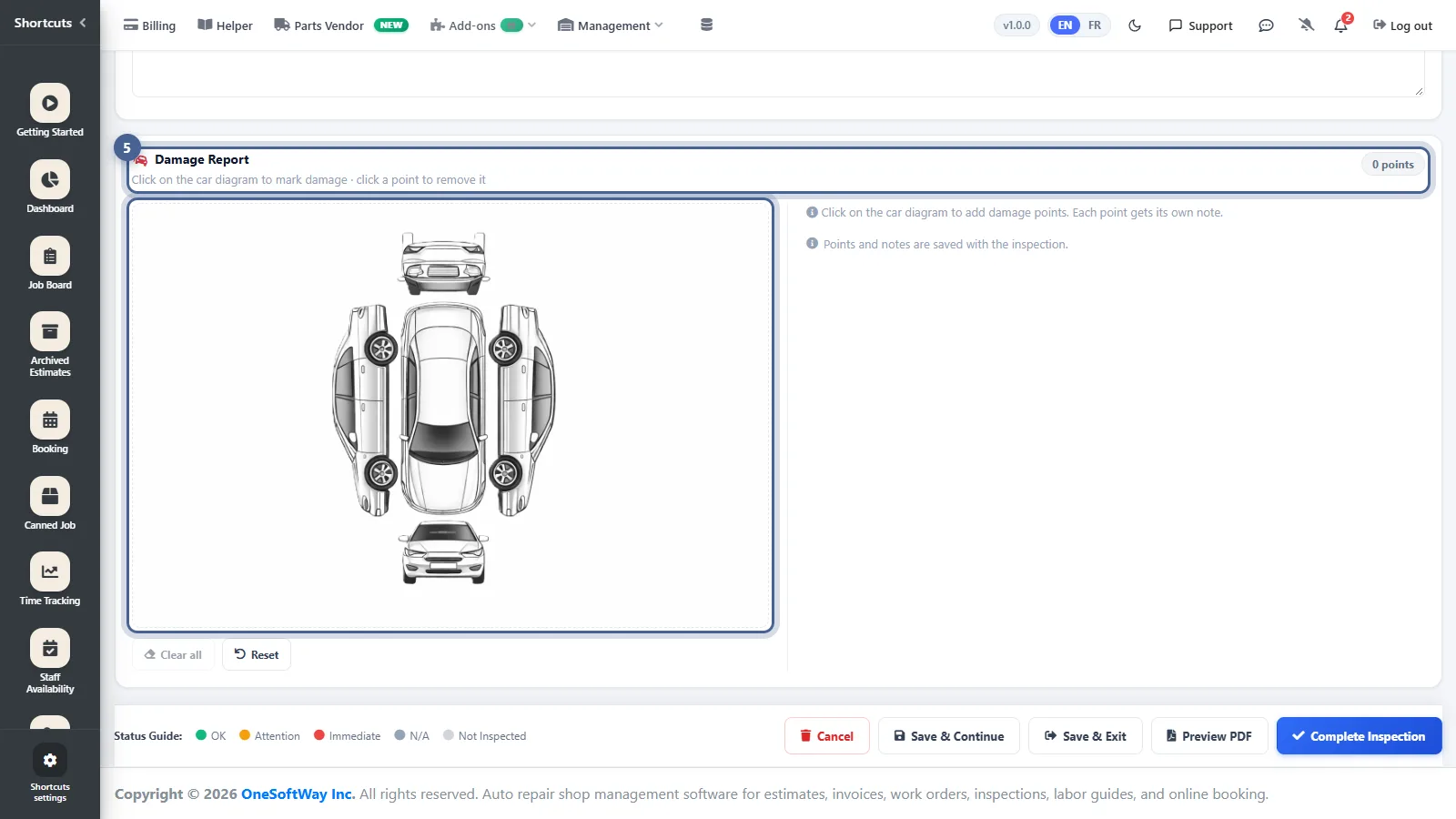The image size is (1456, 819).
Task: Open the chat messages icon
Action: pos(1266,25)
